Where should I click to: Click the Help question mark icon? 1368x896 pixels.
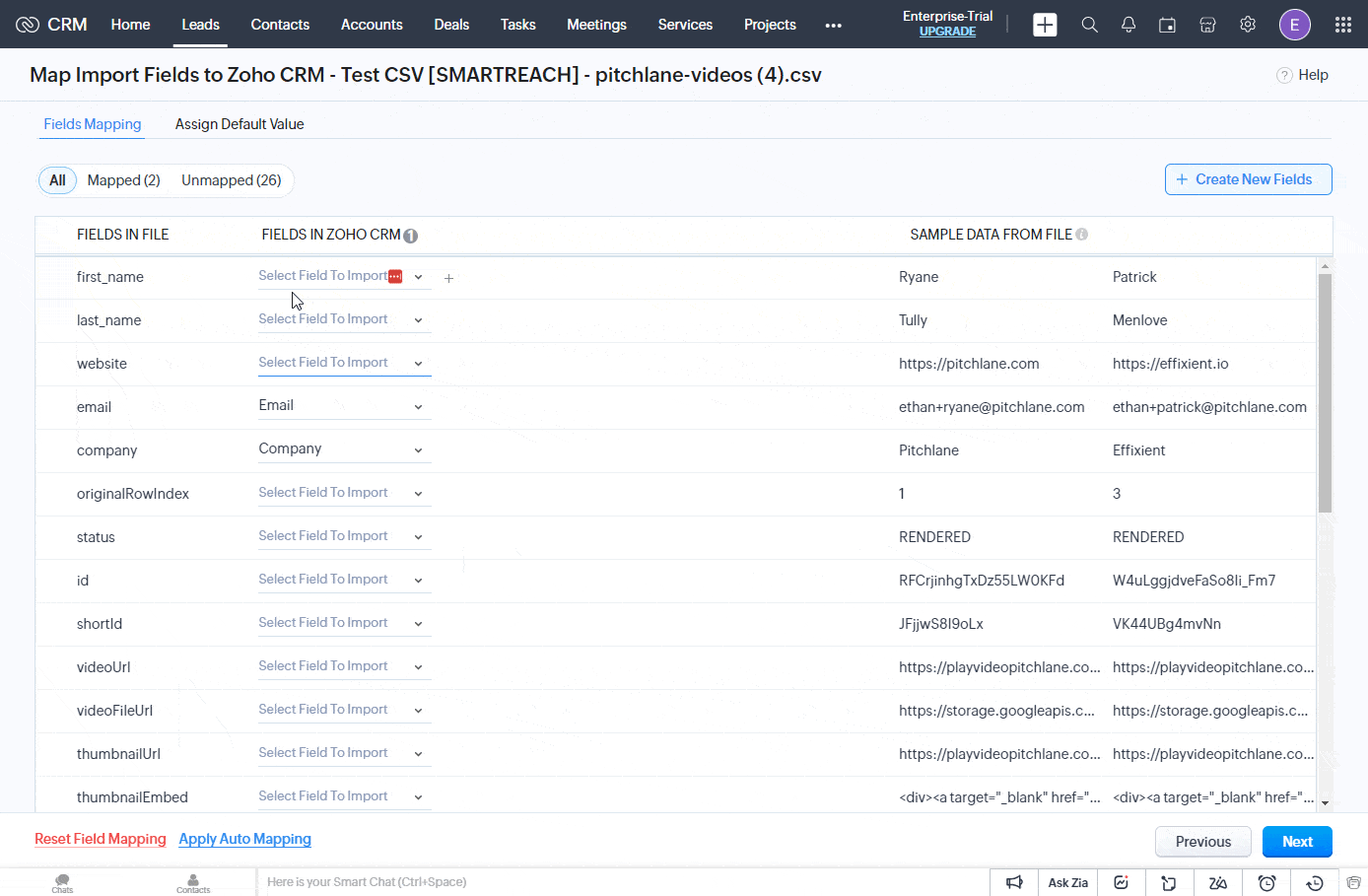(x=1284, y=75)
